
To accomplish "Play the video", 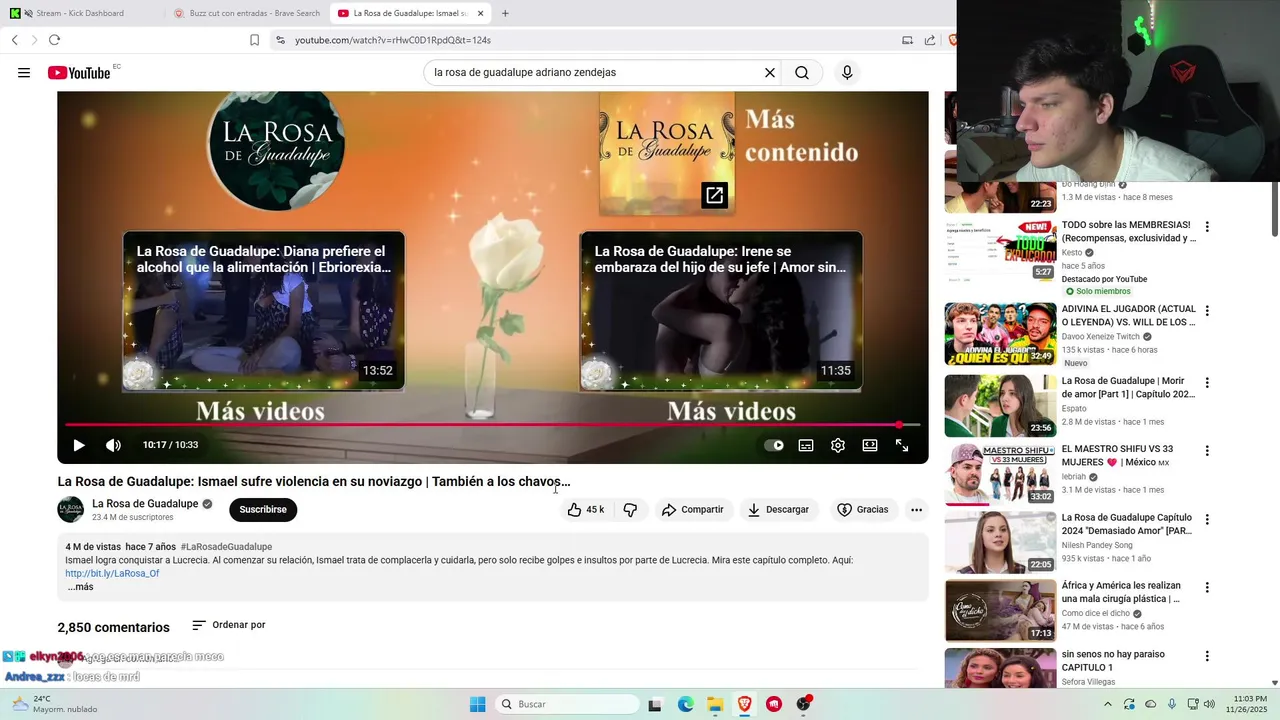I will click(79, 445).
